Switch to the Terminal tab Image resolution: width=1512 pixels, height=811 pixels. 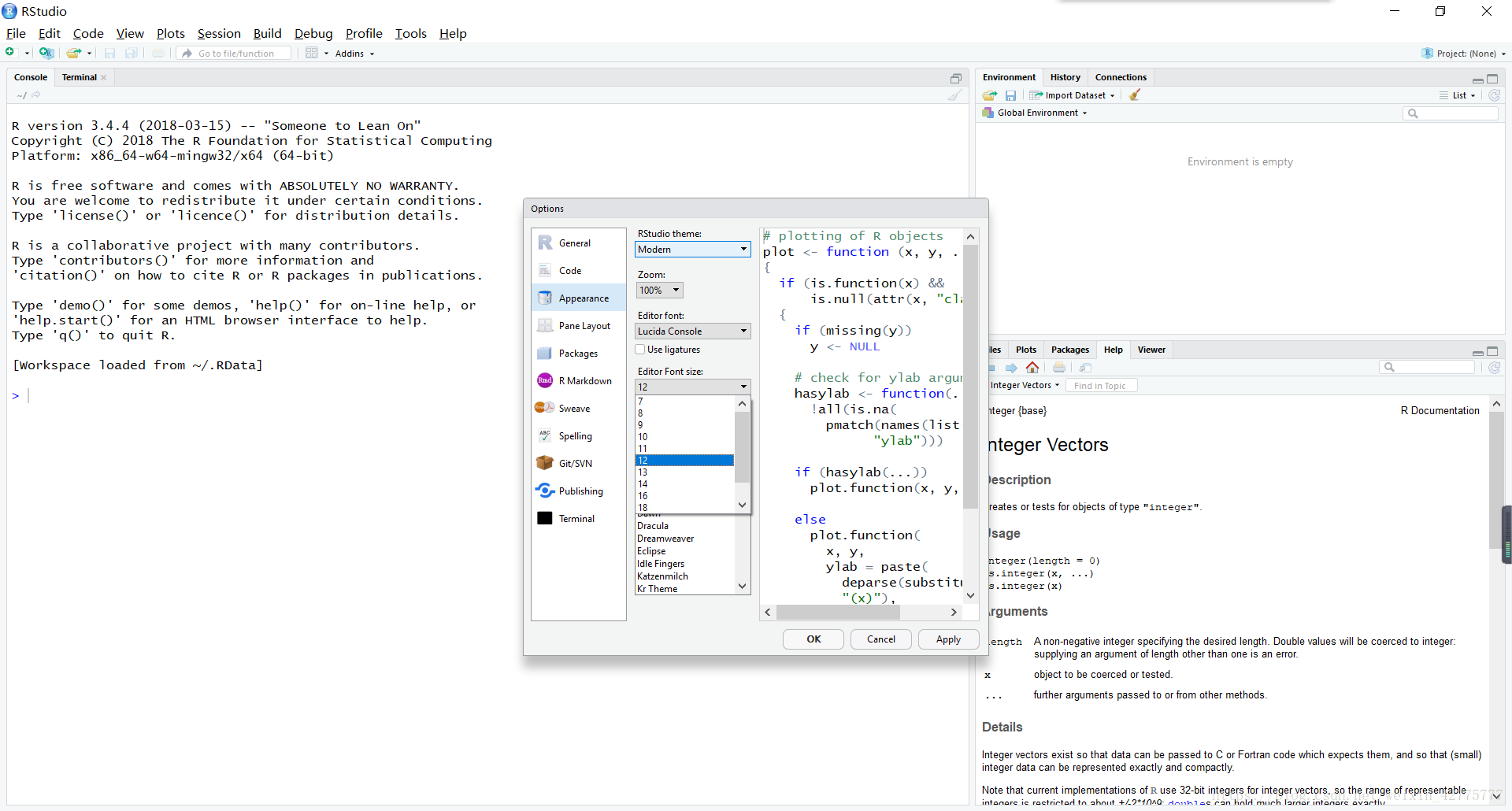(x=80, y=77)
